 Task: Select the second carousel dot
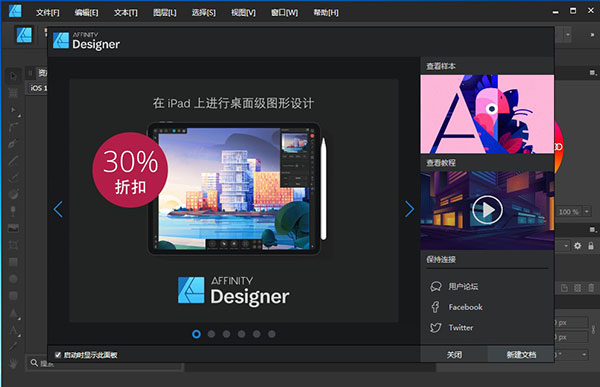pyautogui.click(x=211, y=334)
